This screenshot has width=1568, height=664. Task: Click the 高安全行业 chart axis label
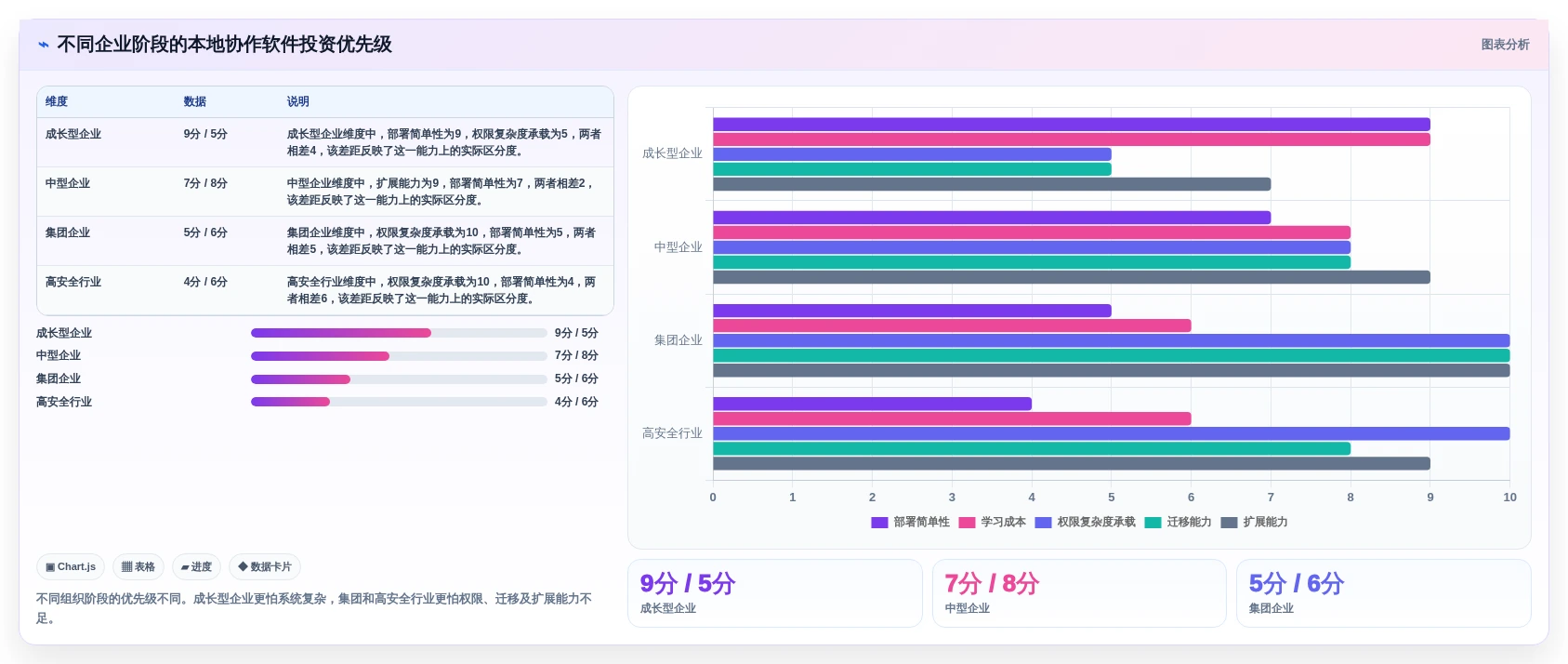(x=672, y=433)
